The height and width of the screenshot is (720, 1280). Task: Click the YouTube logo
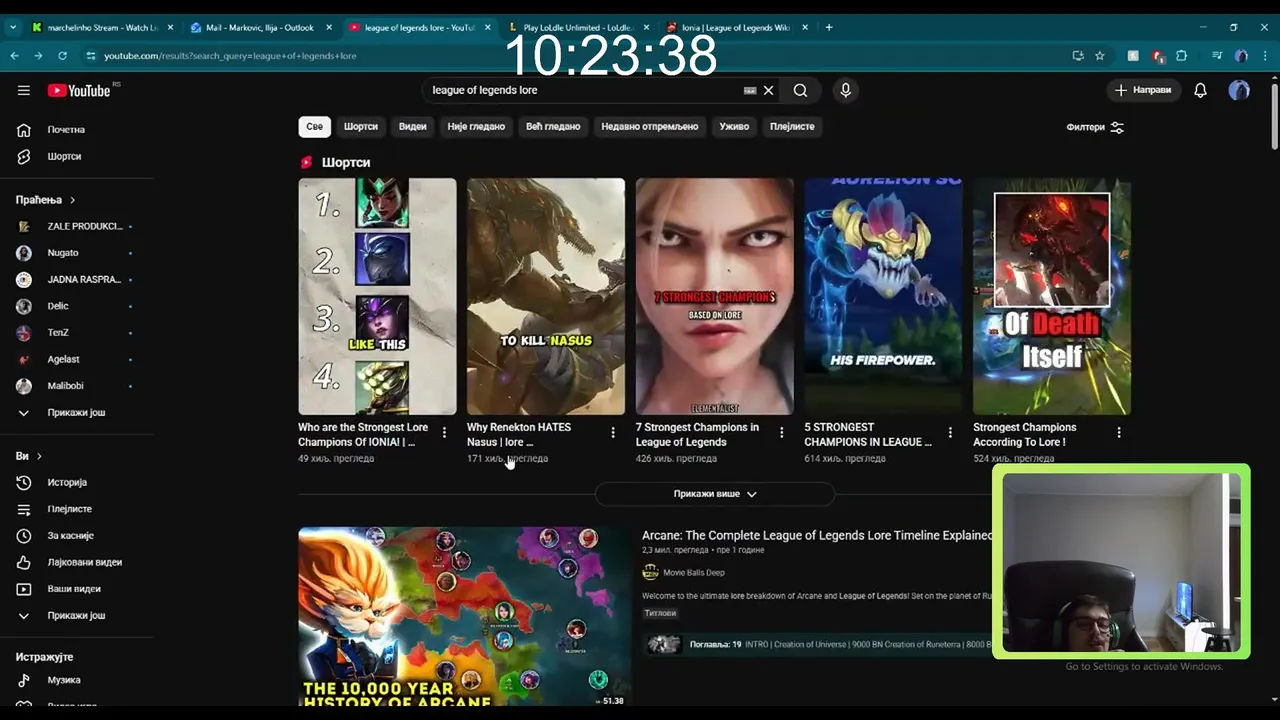coord(79,90)
